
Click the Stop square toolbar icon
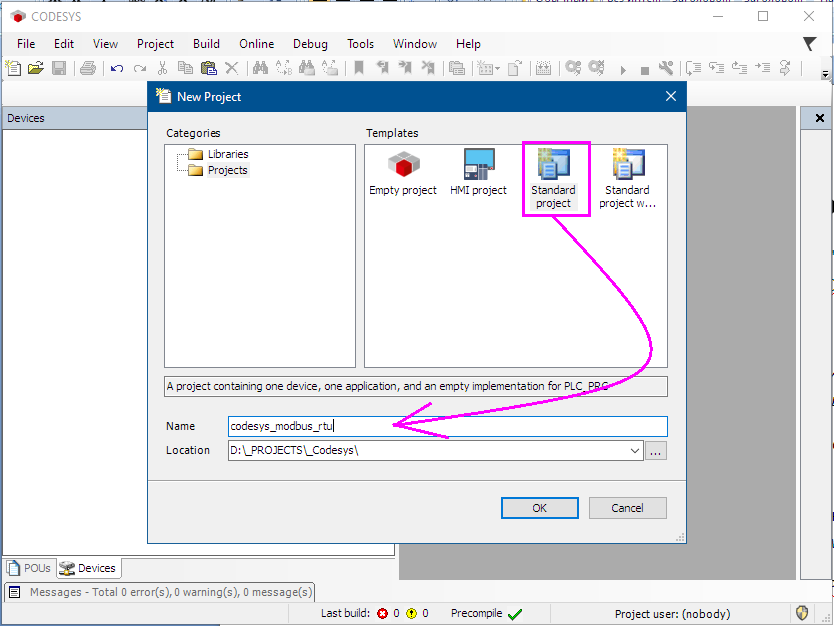[x=645, y=70]
